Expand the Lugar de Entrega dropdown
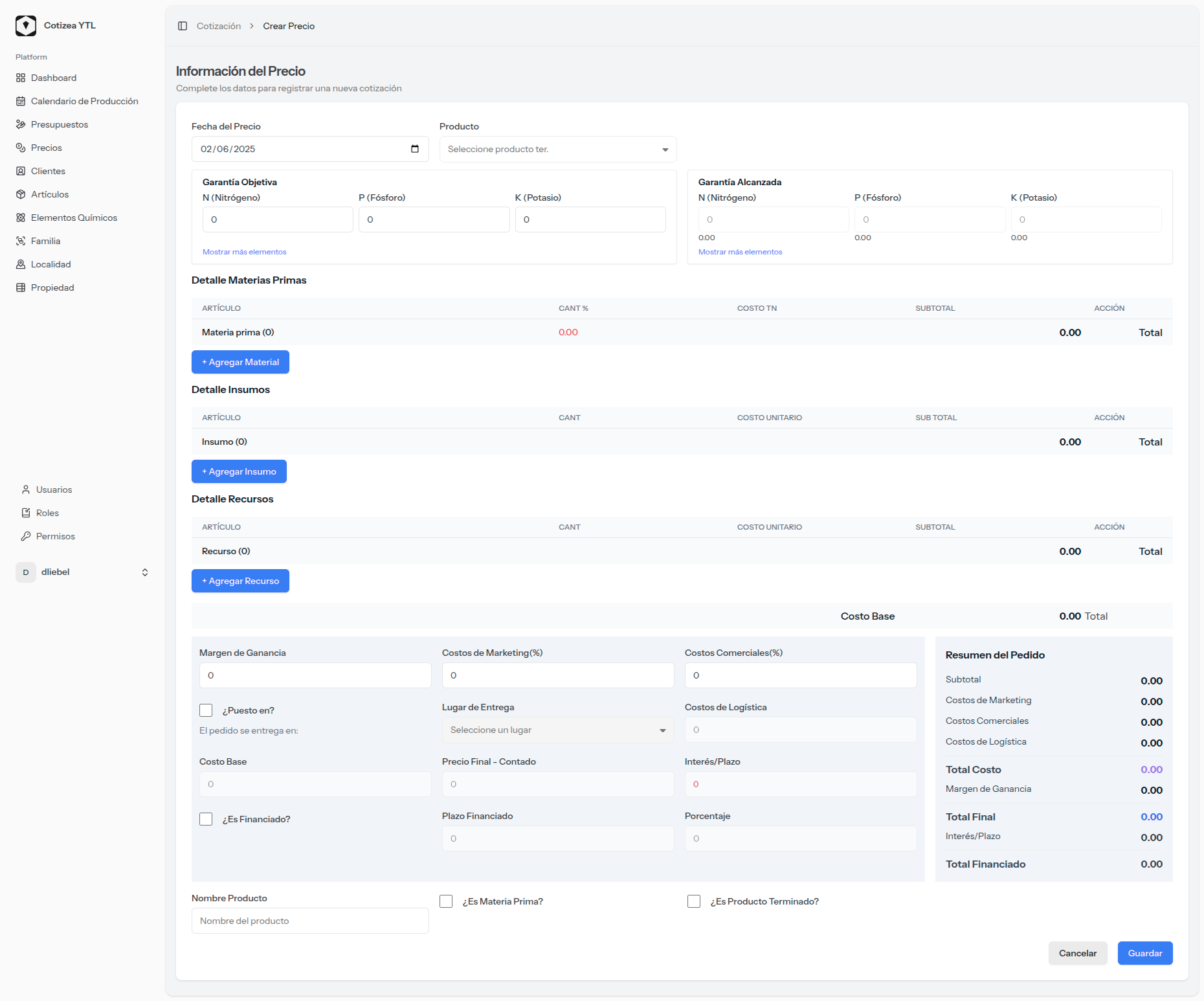 [x=557, y=730]
